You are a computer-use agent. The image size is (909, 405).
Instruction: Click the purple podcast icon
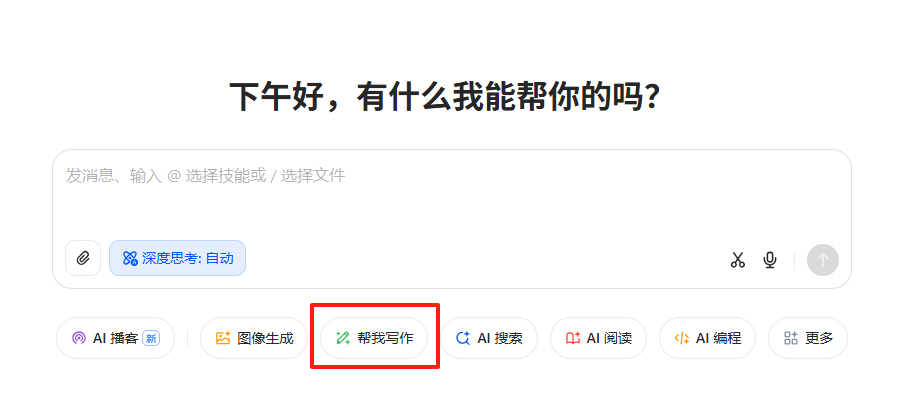tap(79, 338)
